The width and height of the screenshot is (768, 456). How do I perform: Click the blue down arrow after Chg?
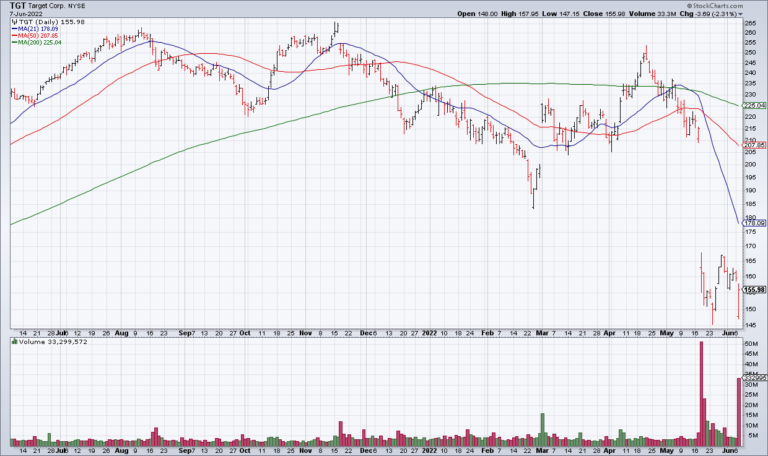(x=741, y=14)
